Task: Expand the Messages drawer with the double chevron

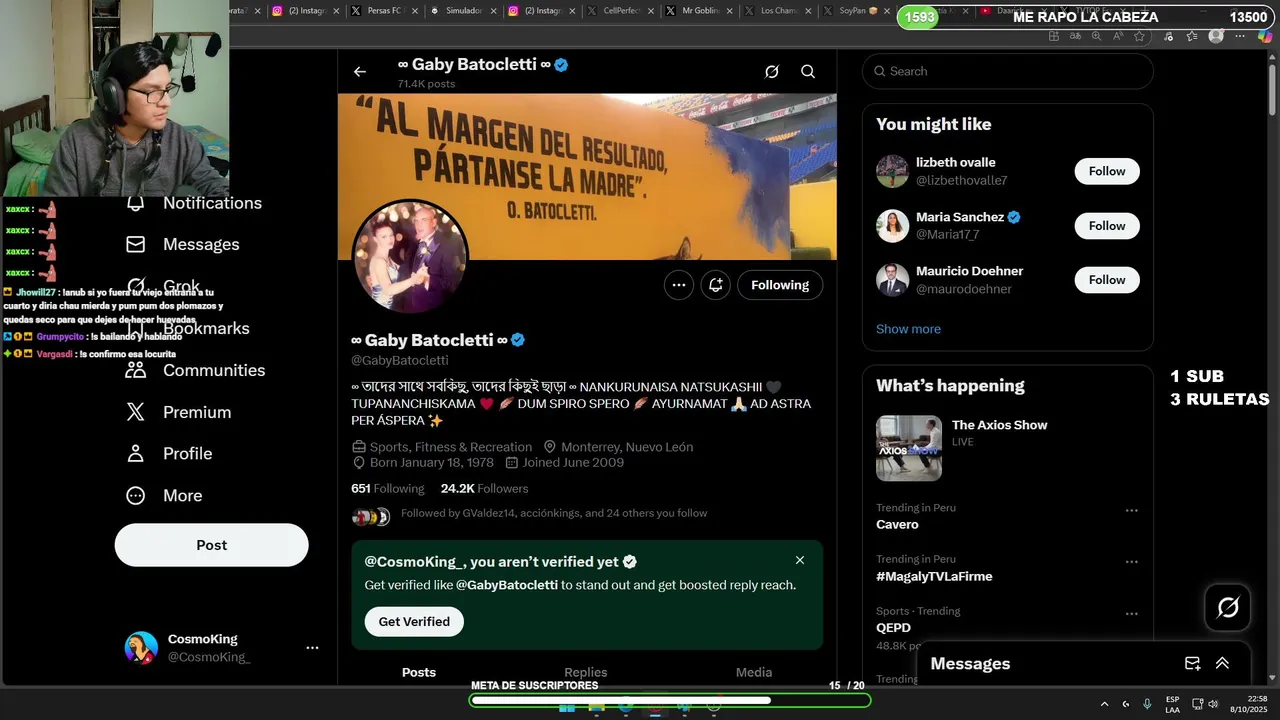Action: click(x=1222, y=663)
